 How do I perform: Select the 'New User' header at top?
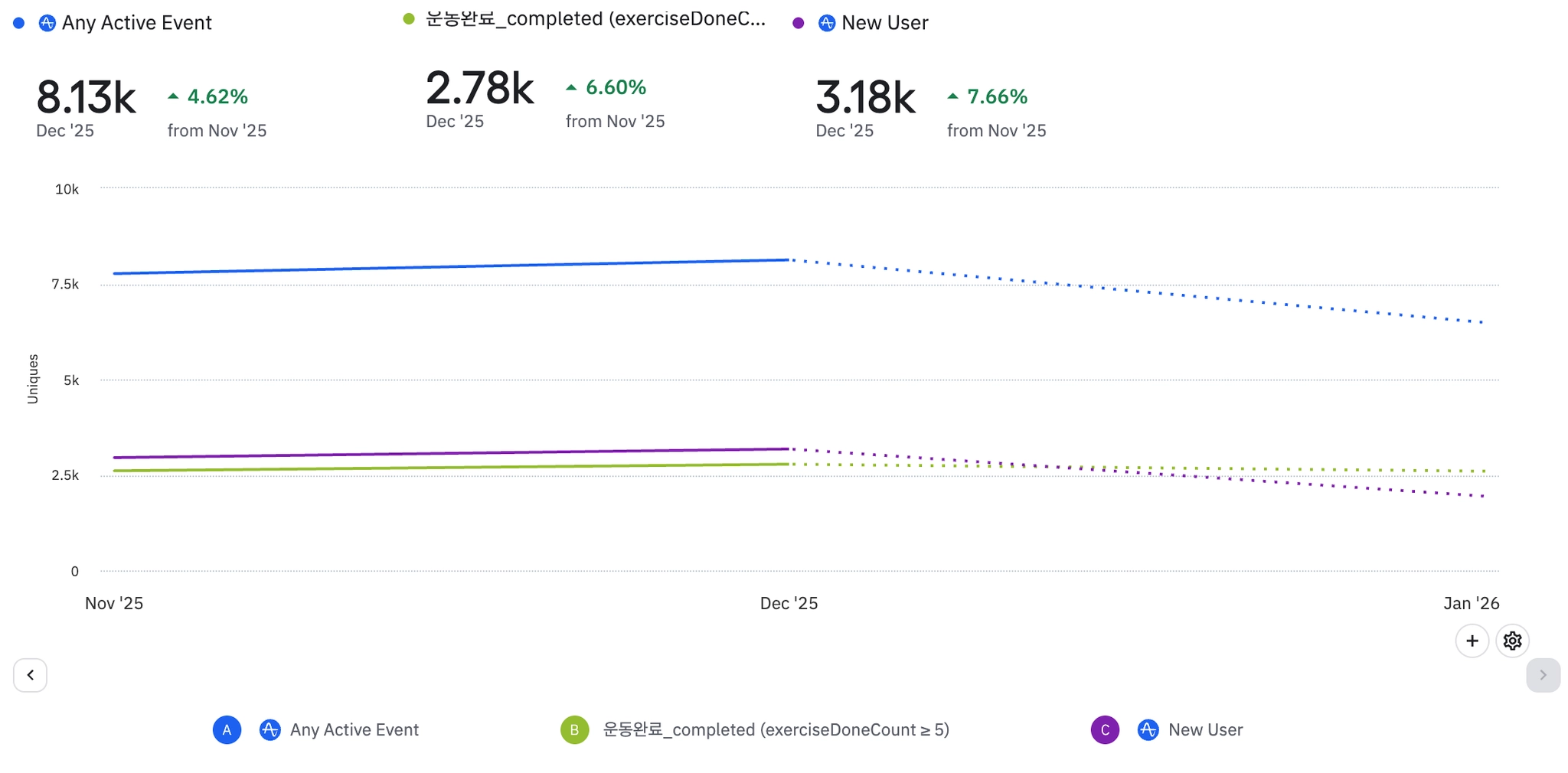tap(884, 23)
